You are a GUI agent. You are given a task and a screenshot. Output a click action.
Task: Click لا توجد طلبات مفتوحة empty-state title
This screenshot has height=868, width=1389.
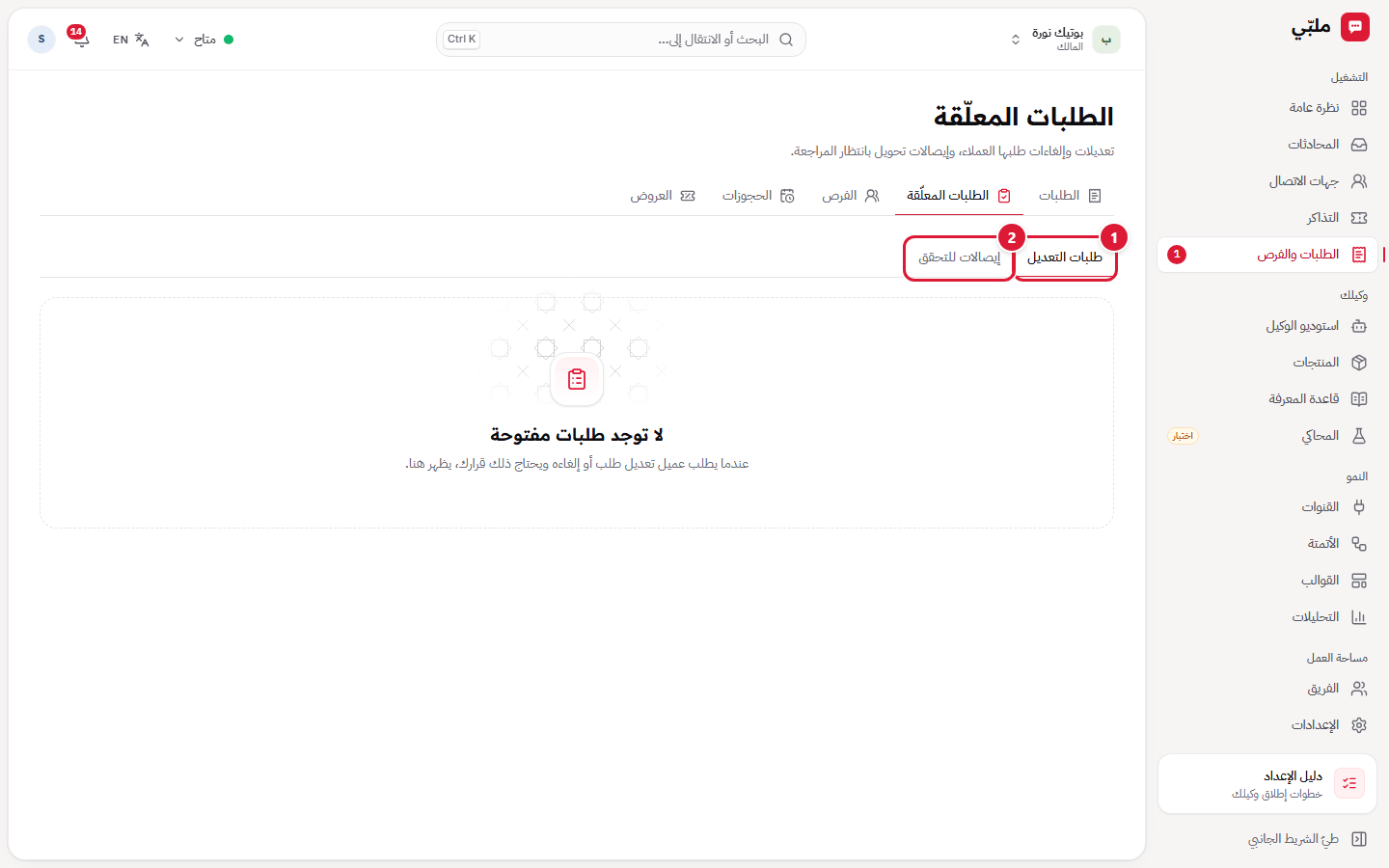(x=577, y=435)
